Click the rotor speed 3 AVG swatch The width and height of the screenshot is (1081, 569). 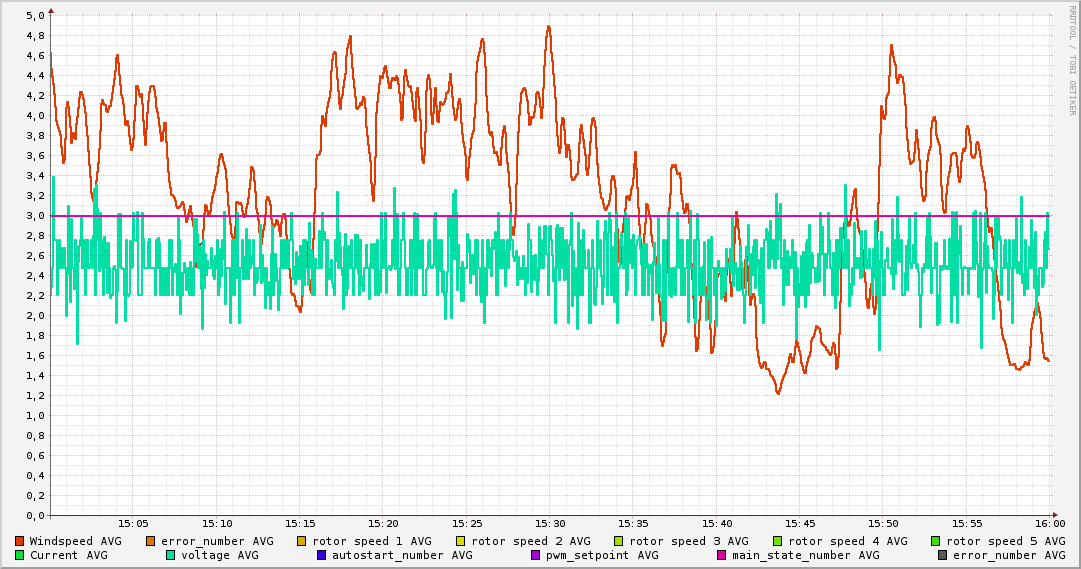tap(619, 541)
